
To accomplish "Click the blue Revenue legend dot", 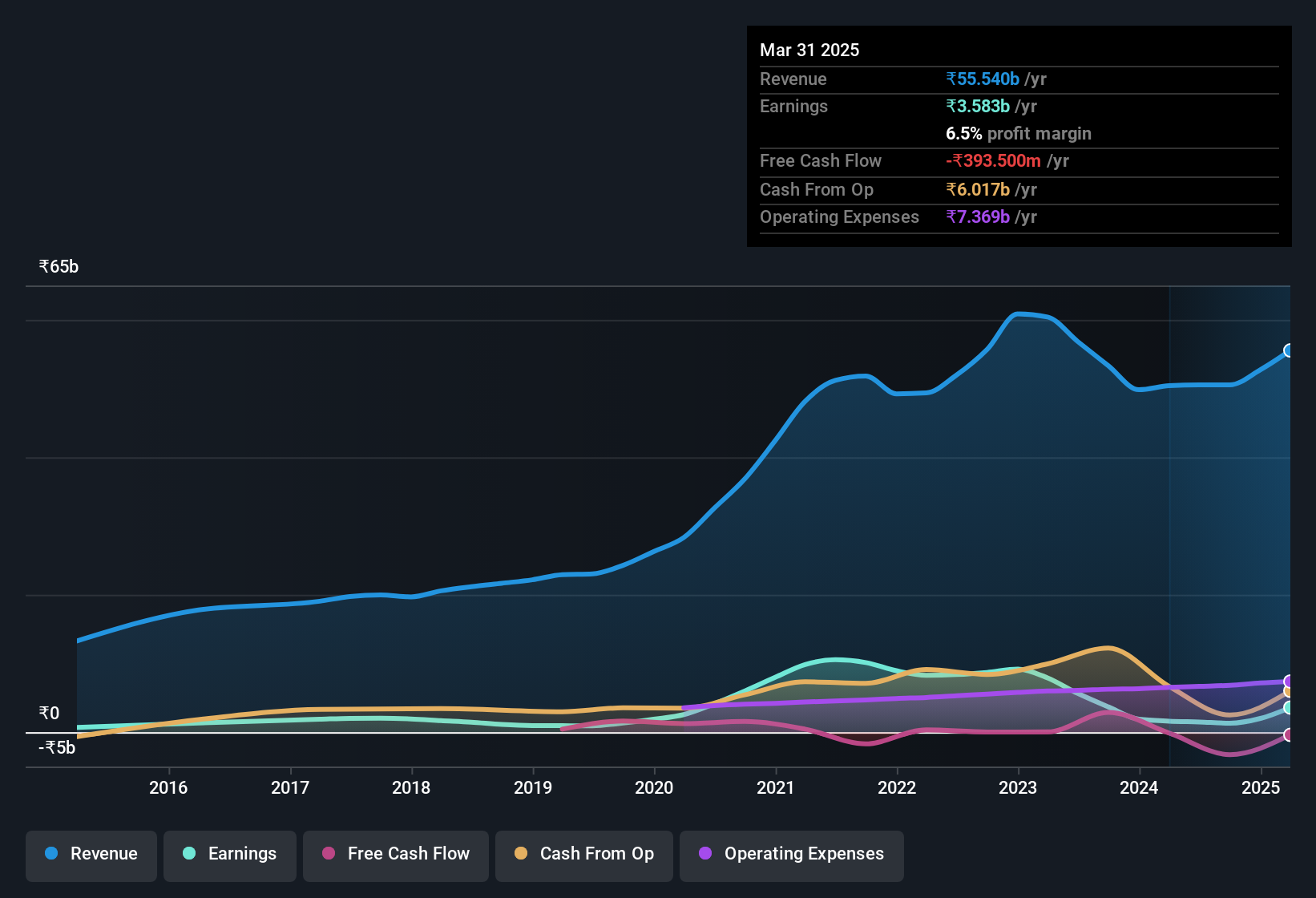I will coord(51,853).
